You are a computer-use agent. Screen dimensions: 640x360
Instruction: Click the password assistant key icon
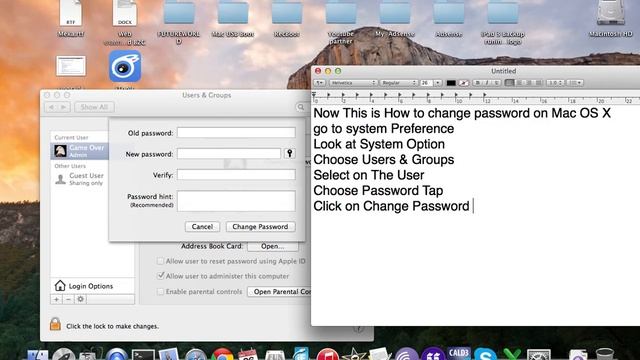tap(289, 153)
